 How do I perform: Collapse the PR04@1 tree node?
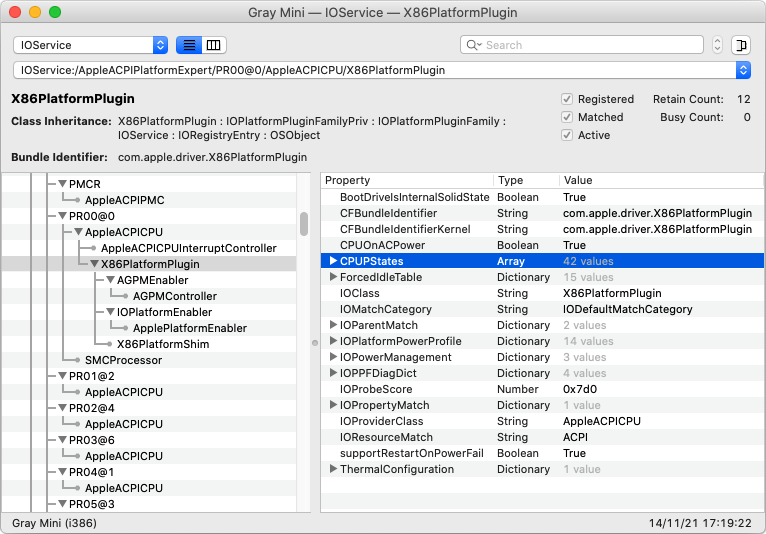pos(62,472)
